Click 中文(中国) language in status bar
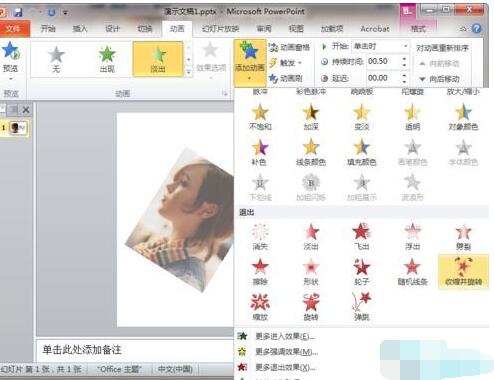The height and width of the screenshot is (380, 494). click(175, 369)
